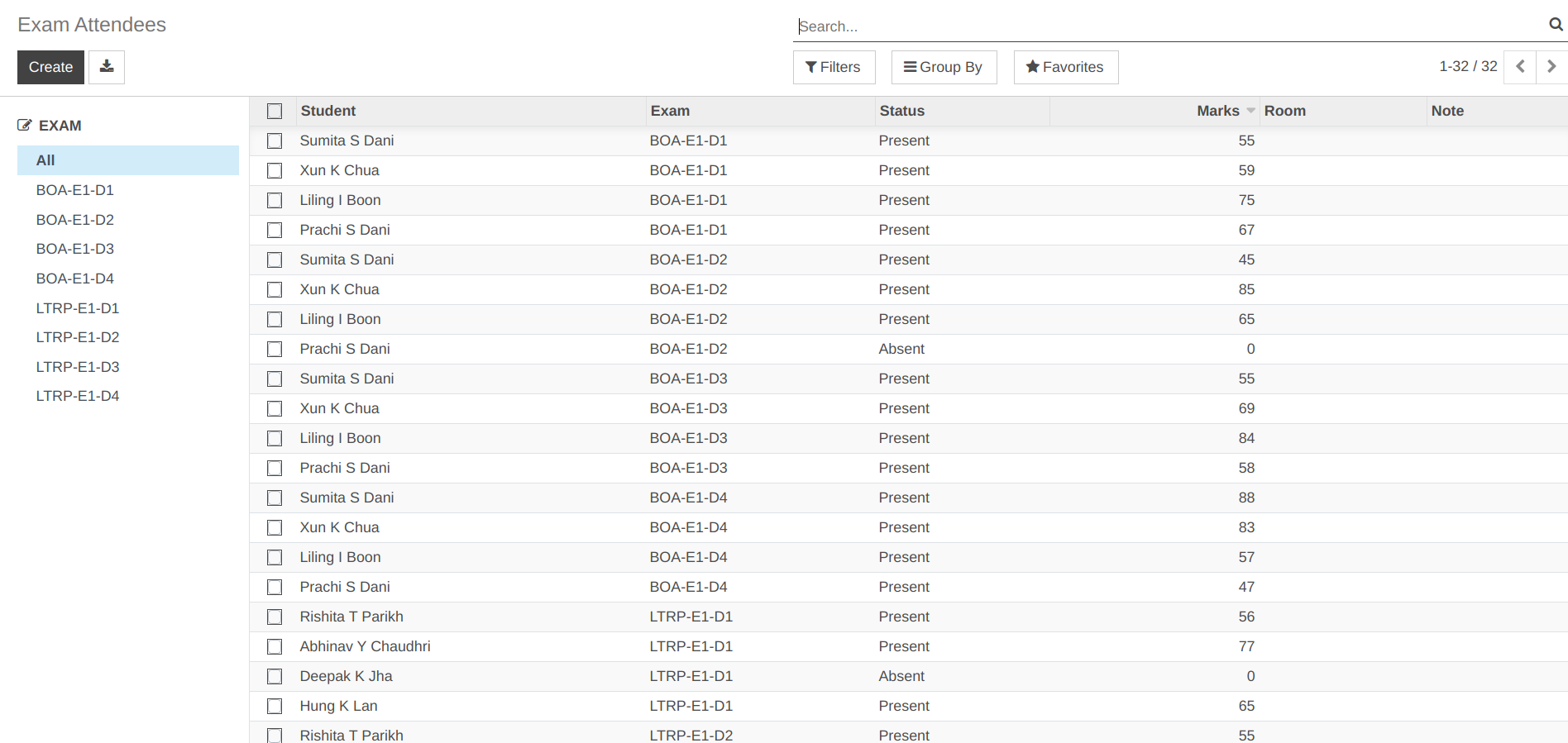Check Prachi S Dani BOA-E1-D1 row
The image size is (1568, 743).
point(275,230)
